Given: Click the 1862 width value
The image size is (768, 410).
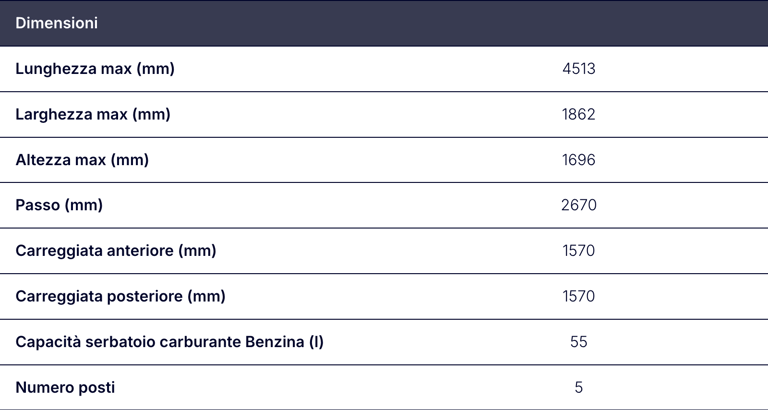Looking at the screenshot, I should coord(578,115).
